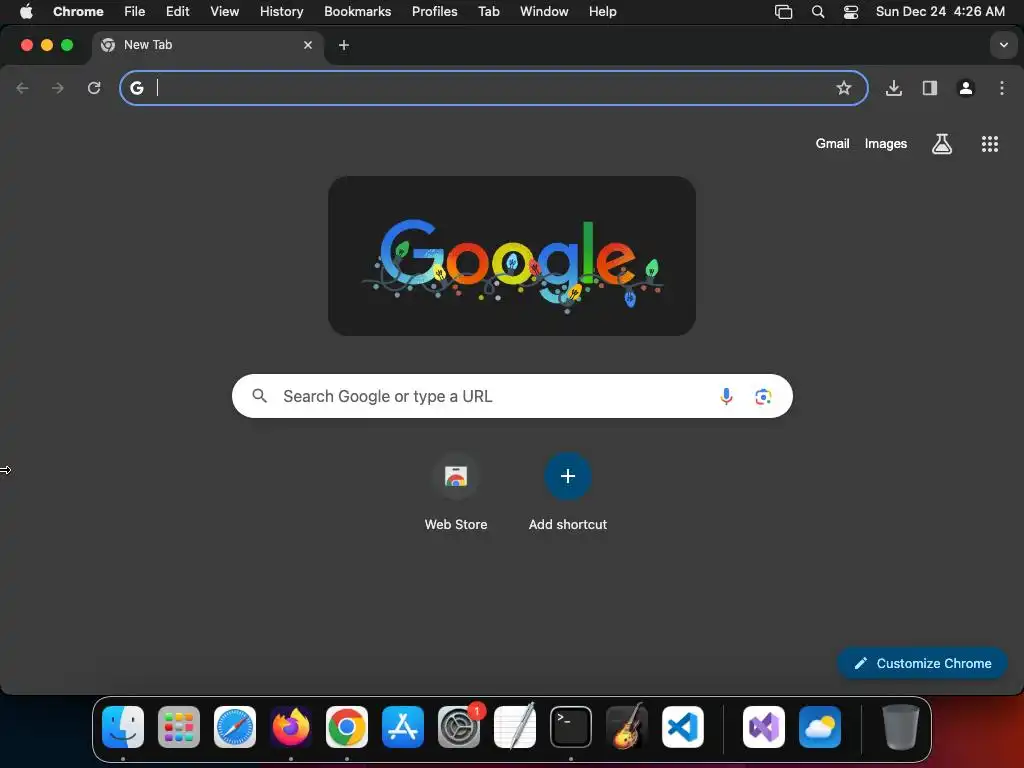The image size is (1024, 768).
Task: Click the Customize Chrome button
Action: 922,664
